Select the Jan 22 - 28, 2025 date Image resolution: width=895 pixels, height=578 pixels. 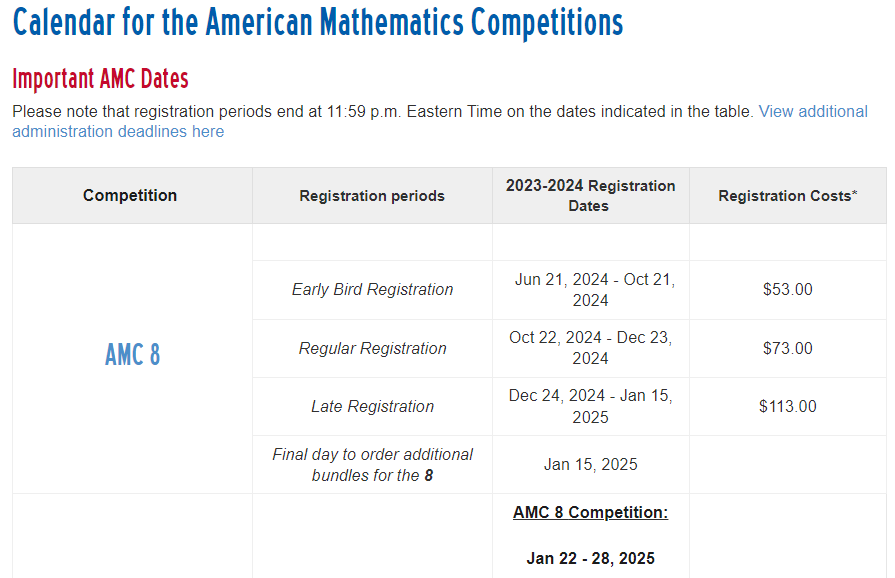590,558
